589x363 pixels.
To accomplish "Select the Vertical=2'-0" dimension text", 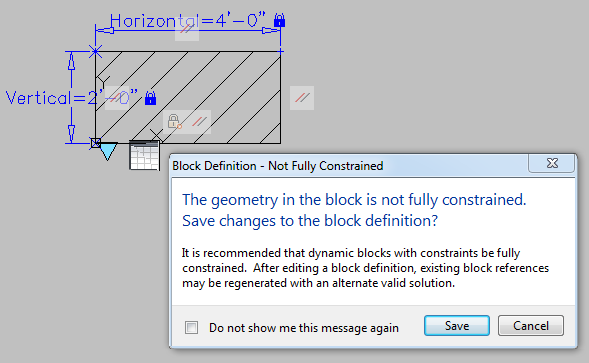I will (71, 98).
